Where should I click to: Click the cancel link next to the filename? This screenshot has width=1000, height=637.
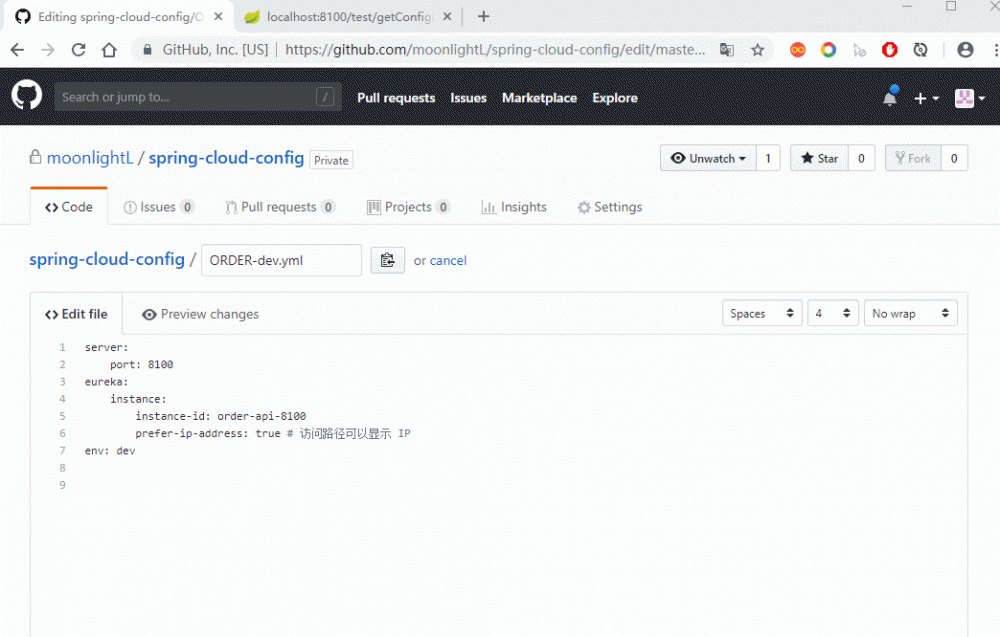pos(448,260)
